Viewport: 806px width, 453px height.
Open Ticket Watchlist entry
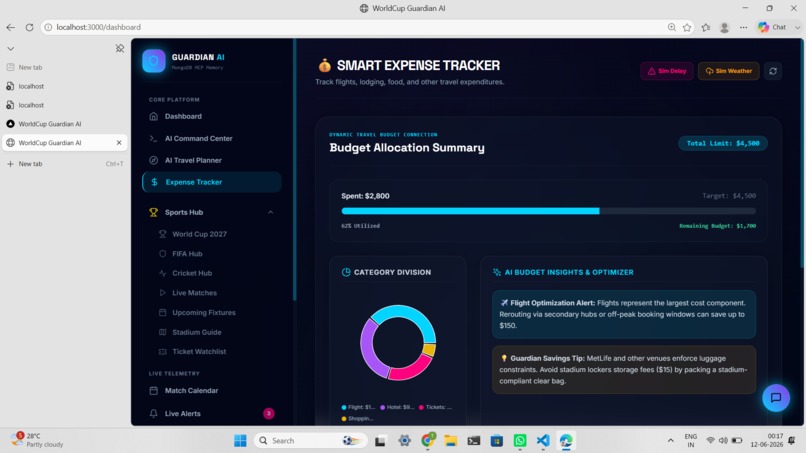coord(199,352)
